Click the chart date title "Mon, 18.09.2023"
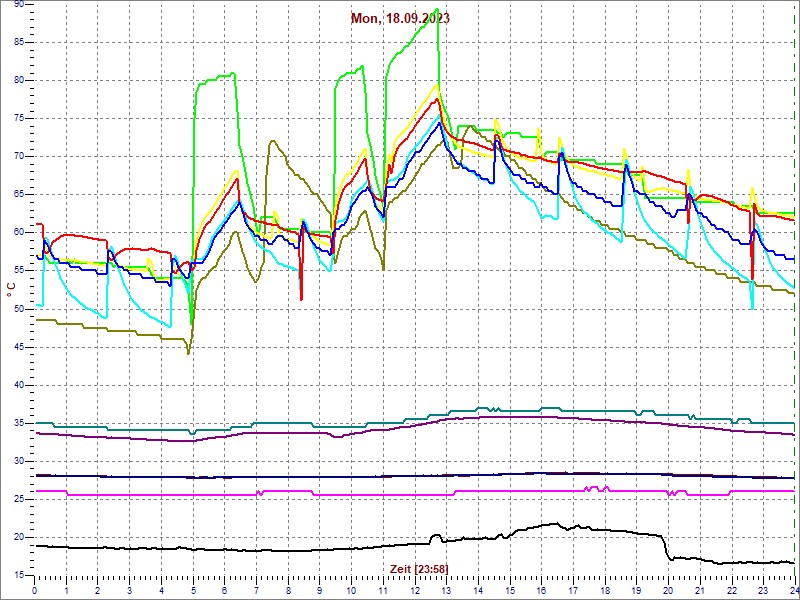The width and height of the screenshot is (800, 600). pyautogui.click(x=400, y=18)
